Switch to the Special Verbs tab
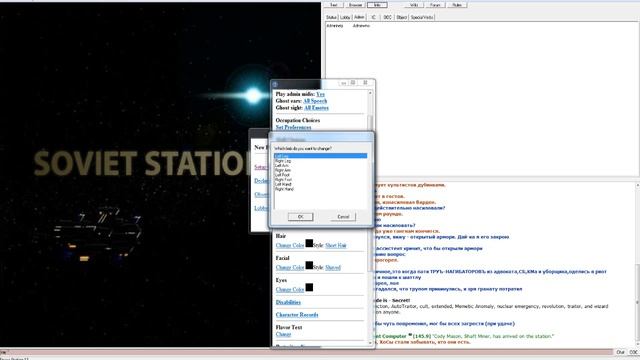This screenshot has height=360, width=640. (422, 18)
